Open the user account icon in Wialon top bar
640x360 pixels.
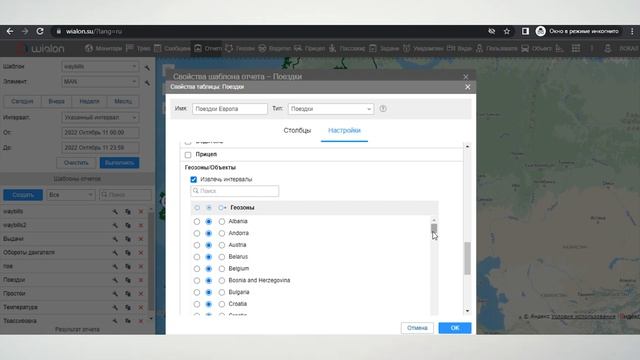tap(608, 49)
